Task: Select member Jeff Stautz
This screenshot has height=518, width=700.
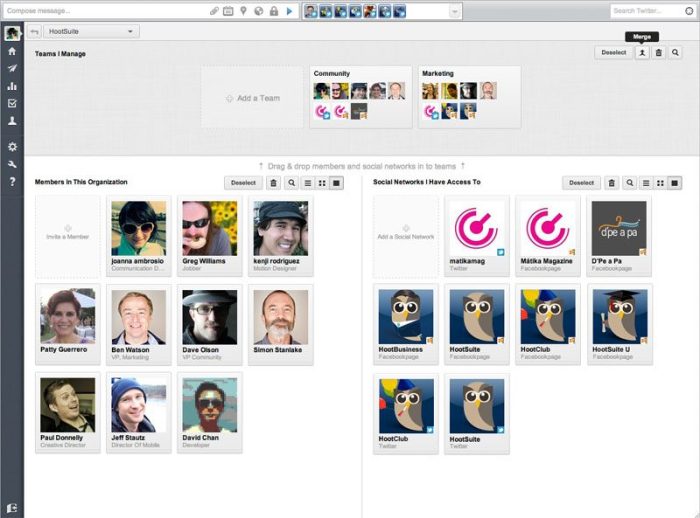Action: tap(139, 413)
